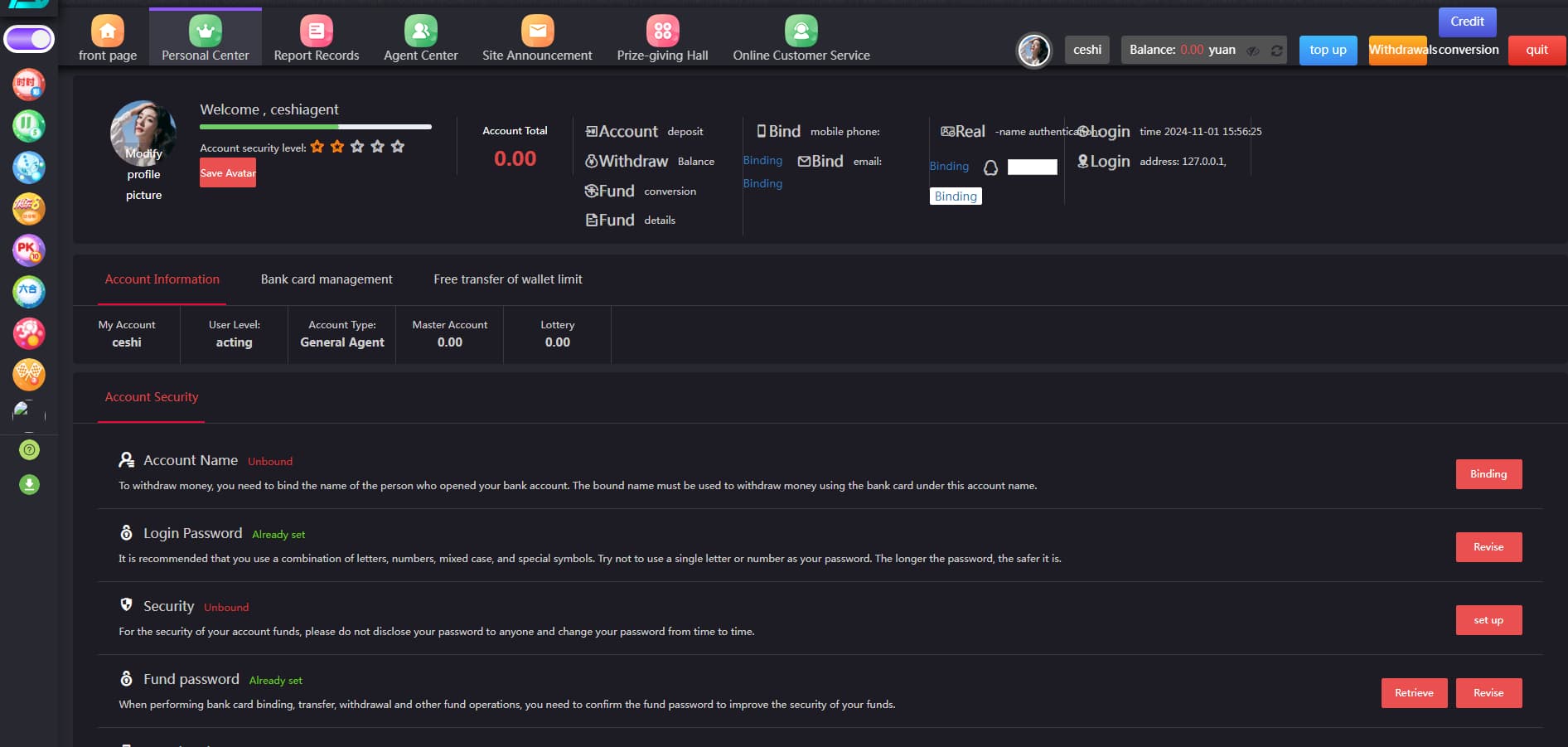Open the Report Records menu
Image resolution: width=1568 pixels, height=747 pixels.
click(x=316, y=32)
